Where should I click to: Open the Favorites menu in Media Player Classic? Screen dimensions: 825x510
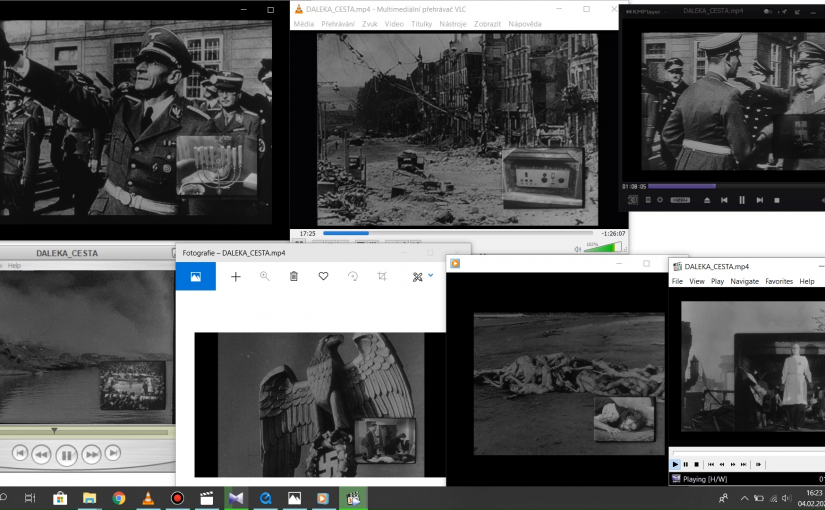click(779, 281)
